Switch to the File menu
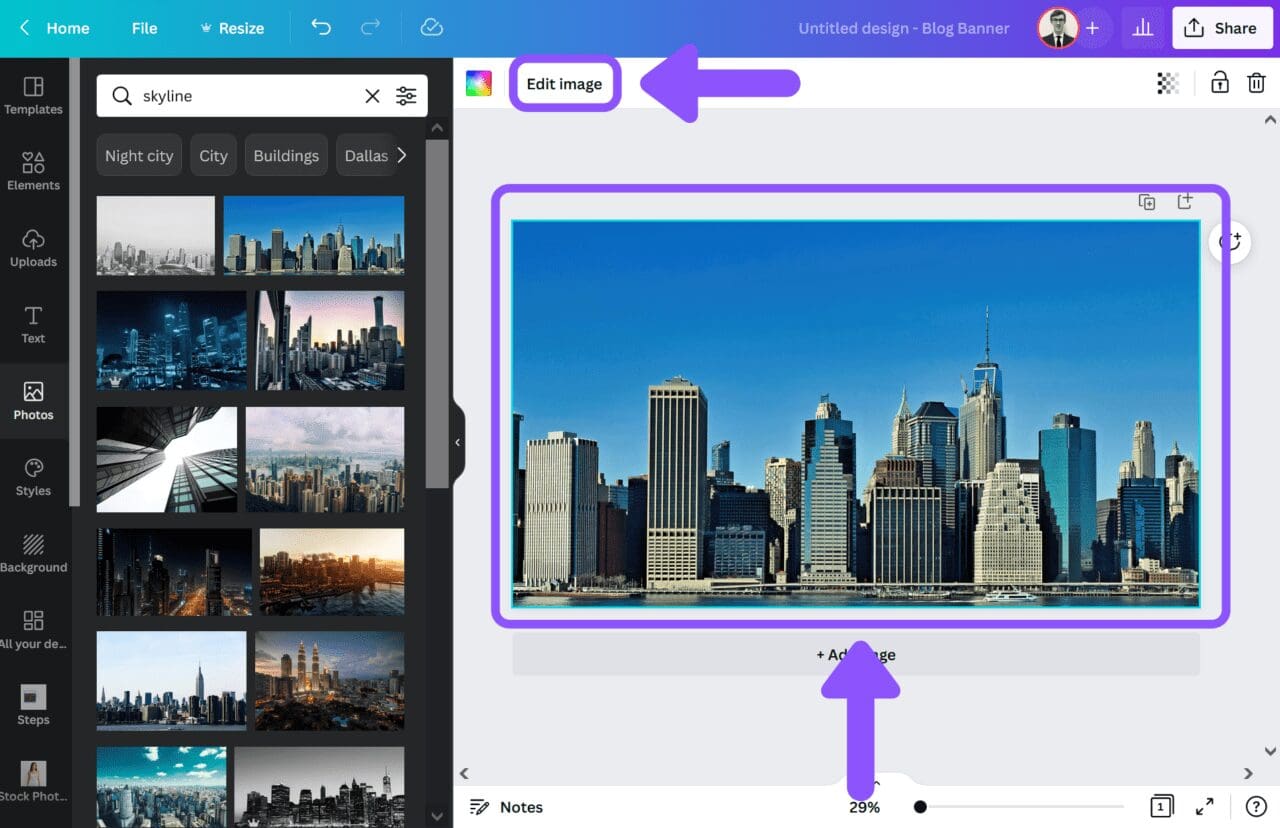Screen dimensions: 1280x828 pos(144,28)
